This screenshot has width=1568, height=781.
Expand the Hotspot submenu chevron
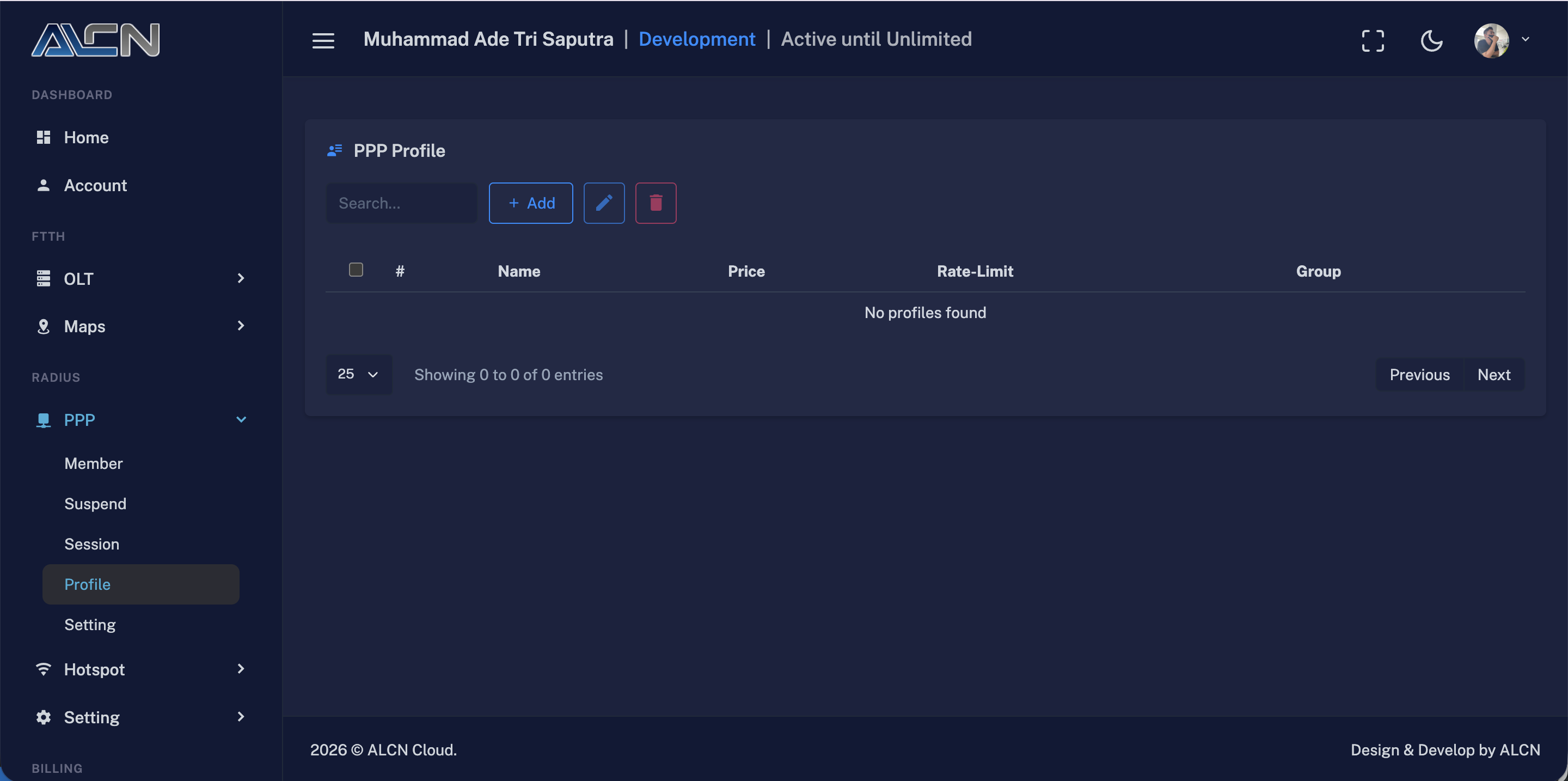click(x=241, y=668)
